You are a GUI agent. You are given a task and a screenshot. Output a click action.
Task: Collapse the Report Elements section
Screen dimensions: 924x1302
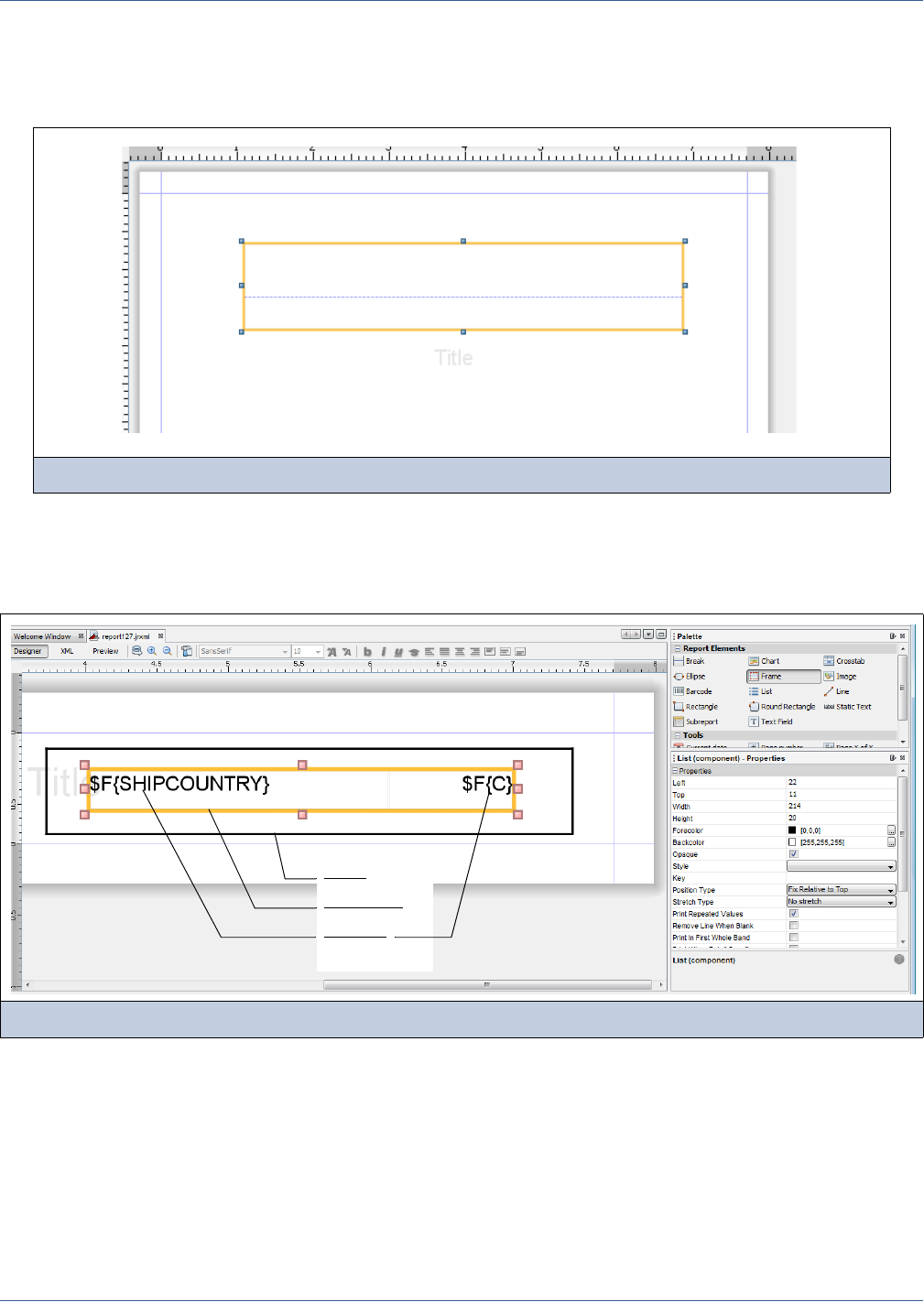pyautogui.click(x=678, y=648)
